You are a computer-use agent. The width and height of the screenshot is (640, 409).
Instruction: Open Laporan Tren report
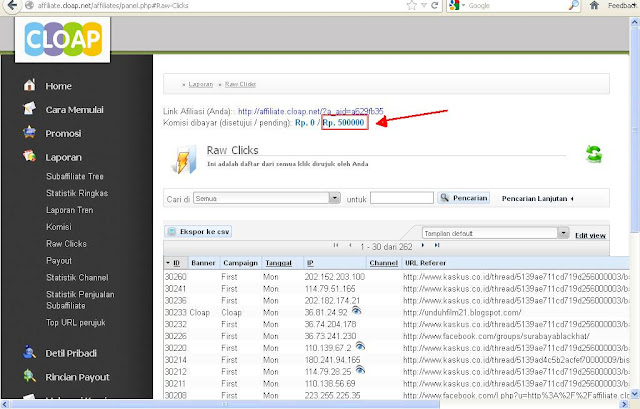click(69, 210)
